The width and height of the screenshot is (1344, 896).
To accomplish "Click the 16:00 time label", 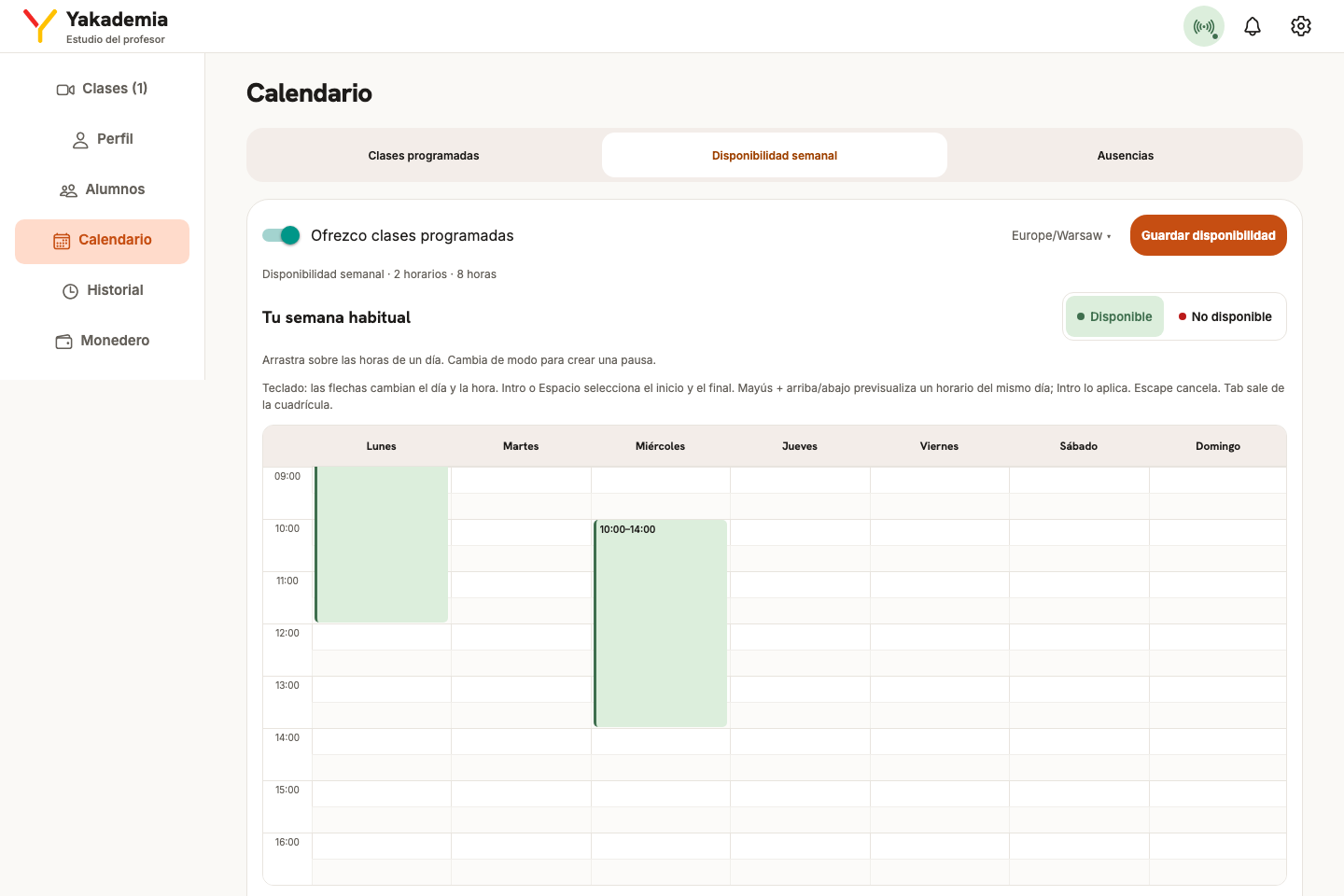I will click(287, 842).
